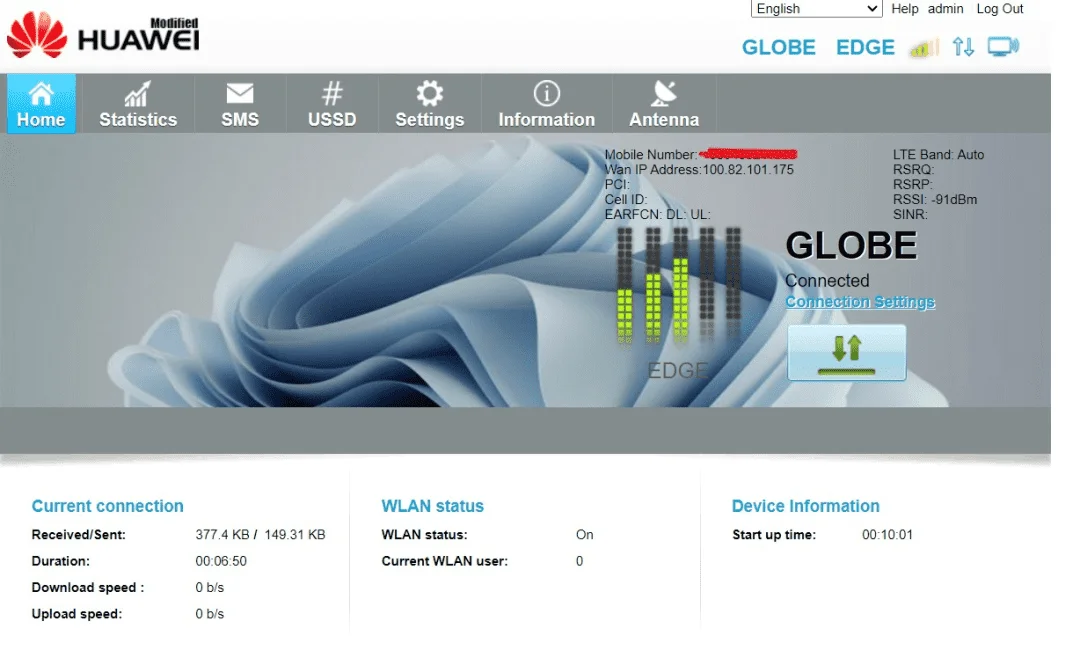Screen dimensions: 1080x665
Task: Click the LTE Band: Auto text
Action: pyautogui.click(x=938, y=155)
